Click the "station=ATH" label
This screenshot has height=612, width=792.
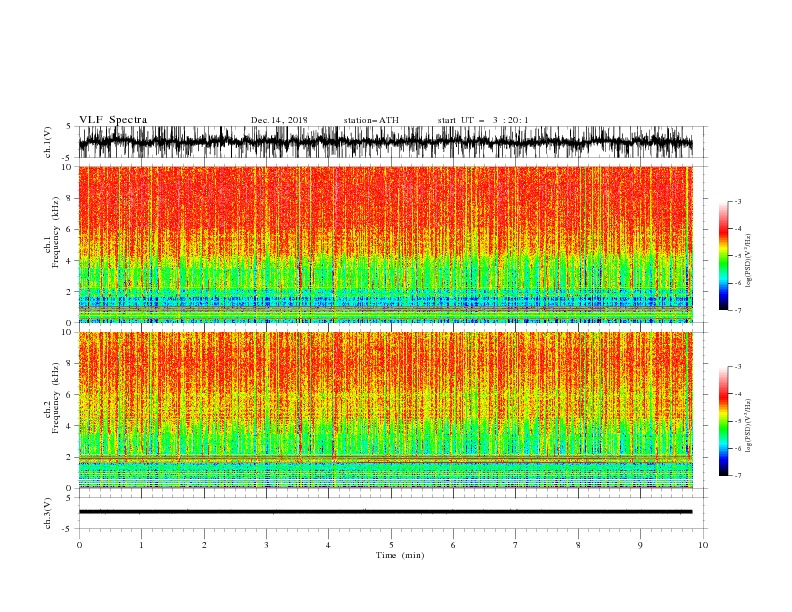(x=371, y=120)
